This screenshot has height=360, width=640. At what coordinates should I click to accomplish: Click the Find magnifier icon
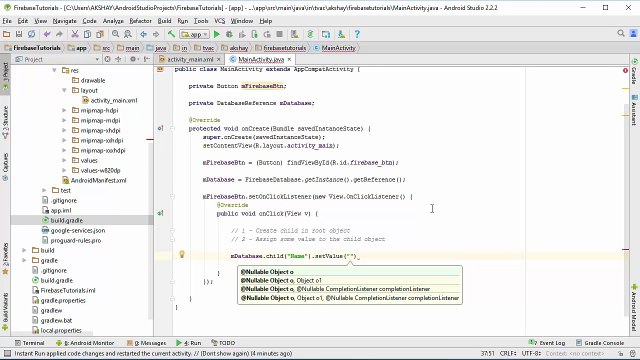click(116, 34)
